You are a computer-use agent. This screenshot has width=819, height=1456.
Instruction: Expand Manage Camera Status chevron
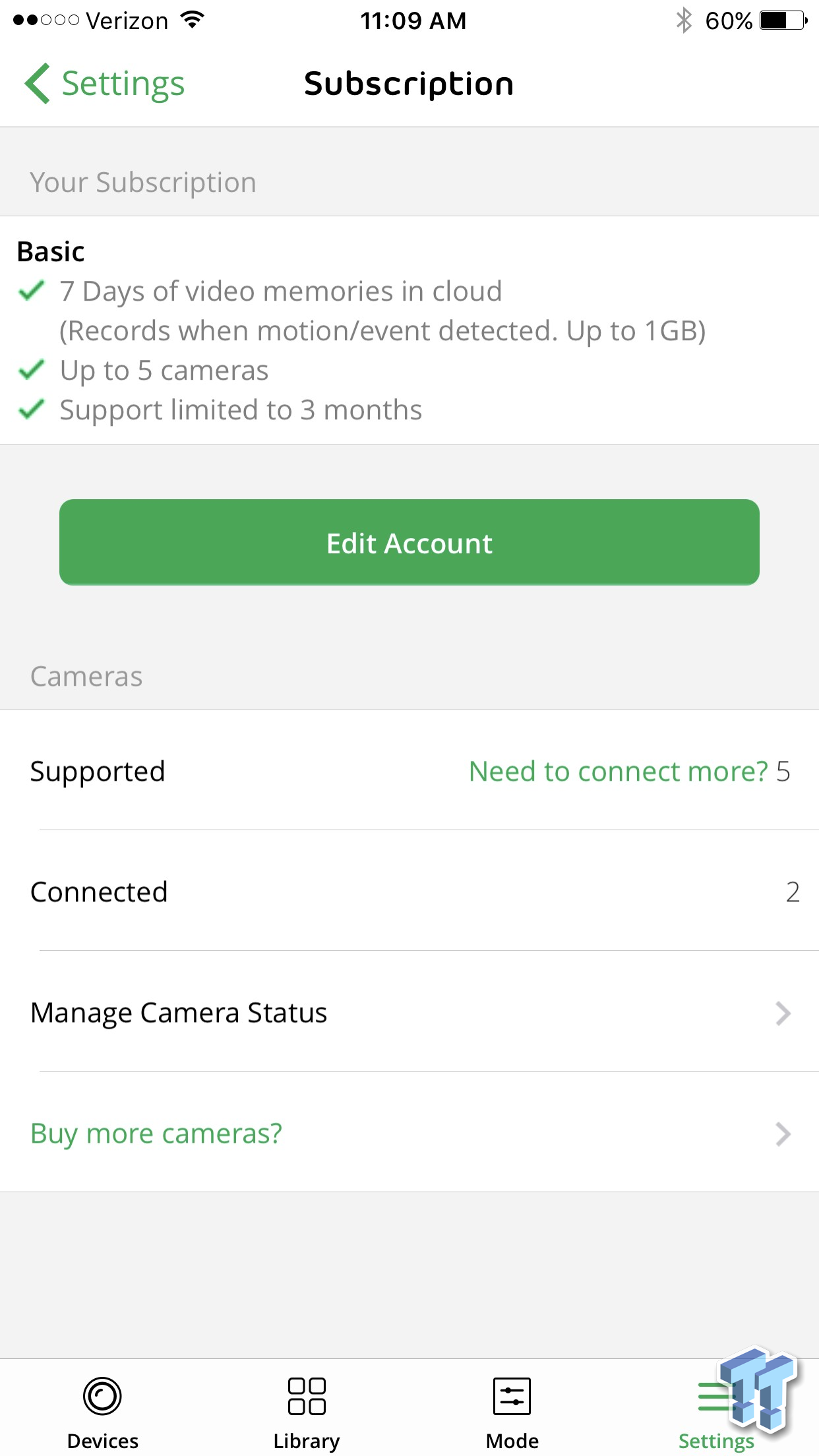pyautogui.click(x=783, y=1013)
